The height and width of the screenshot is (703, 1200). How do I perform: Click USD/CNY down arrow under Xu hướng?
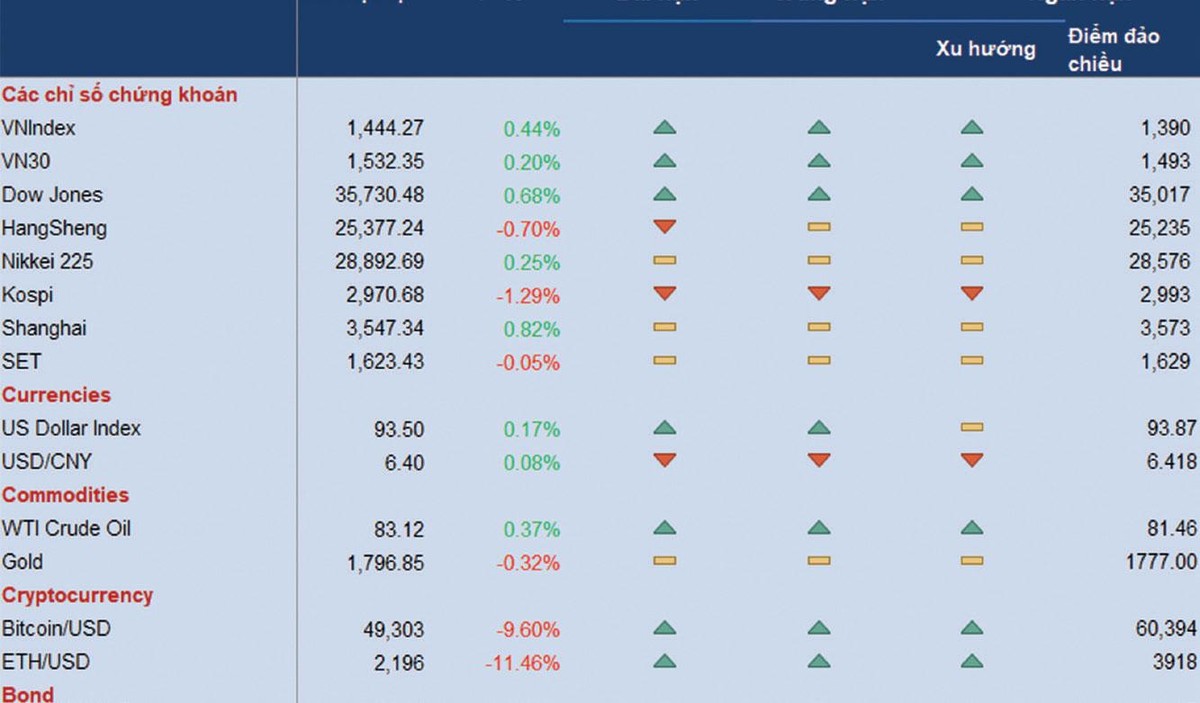pos(971,461)
